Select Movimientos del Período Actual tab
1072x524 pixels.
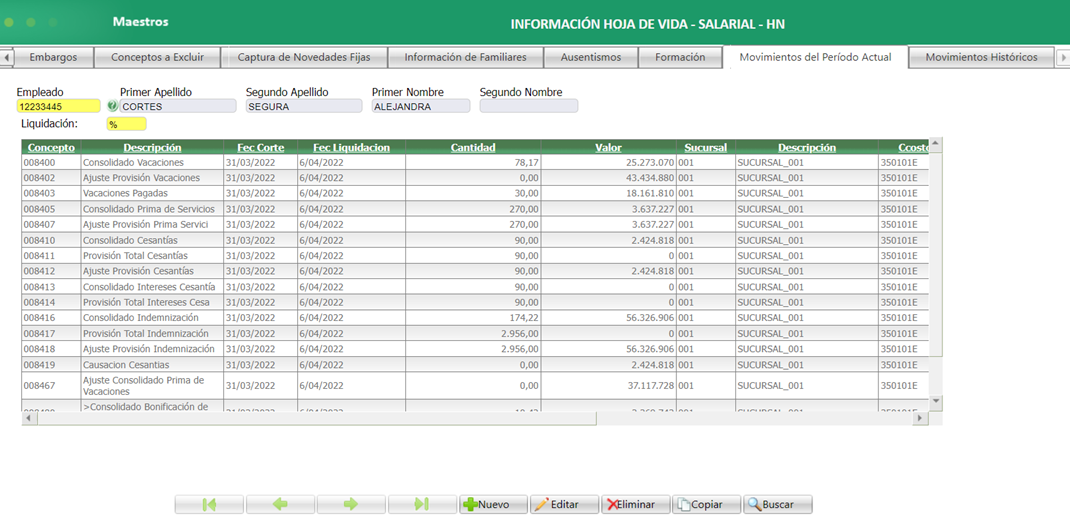(816, 57)
